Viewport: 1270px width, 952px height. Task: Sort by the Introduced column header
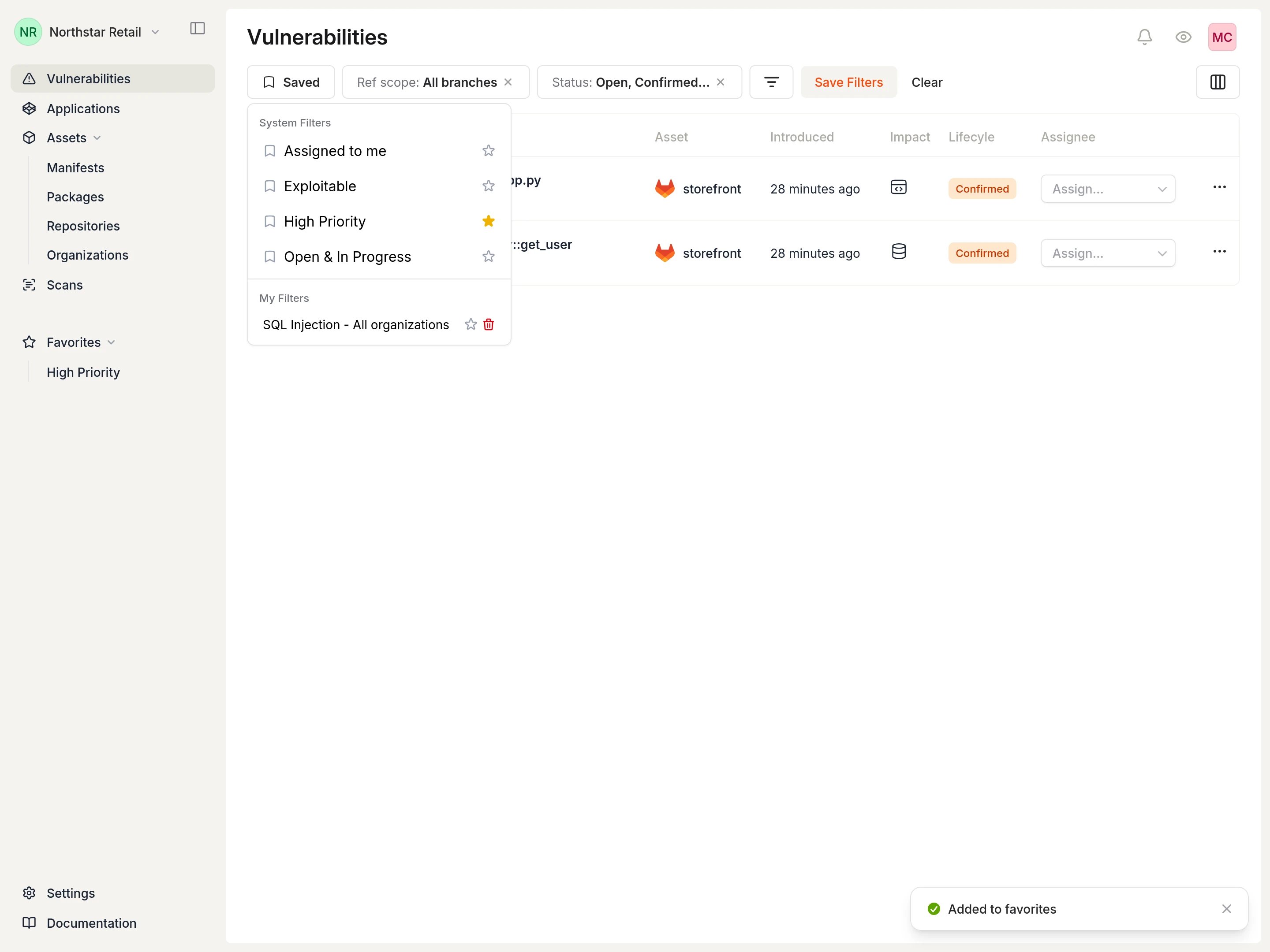click(x=802, y=137)
